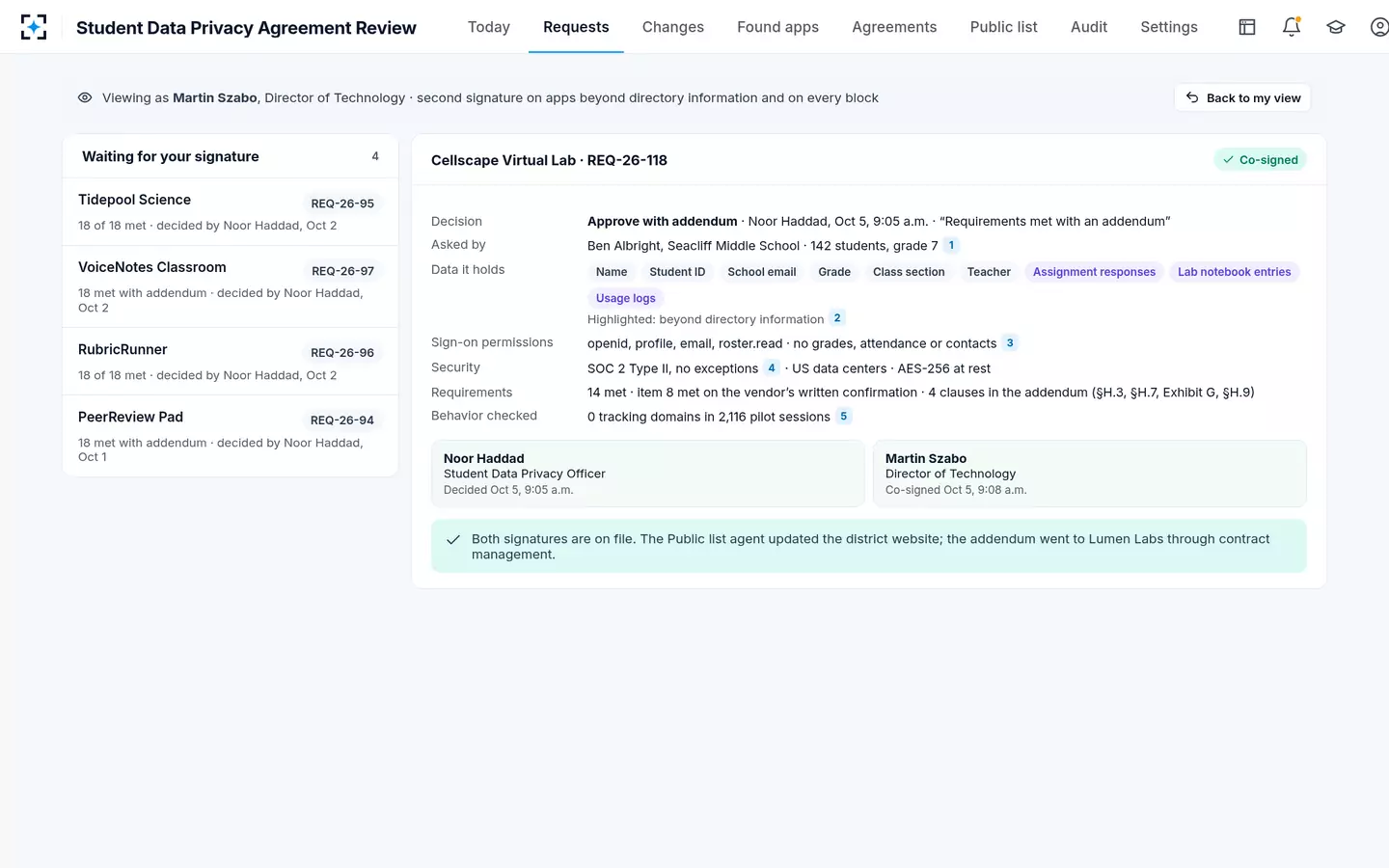Click the Assignment responses data tag

click(x=1094, y=272)
